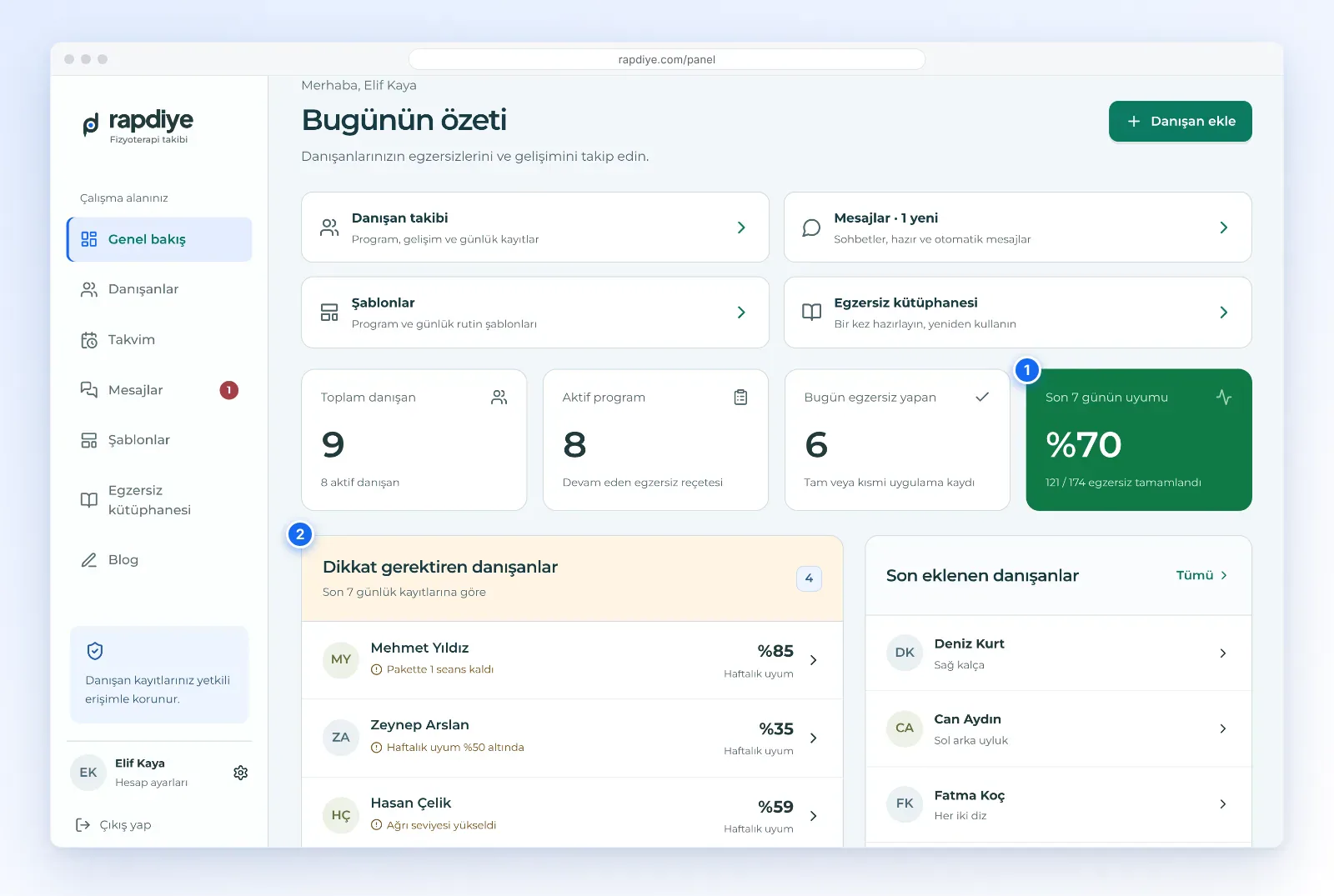Expand Zeynep Arslan row chevron
The image size is (1334, 896).
coord(814,738)
